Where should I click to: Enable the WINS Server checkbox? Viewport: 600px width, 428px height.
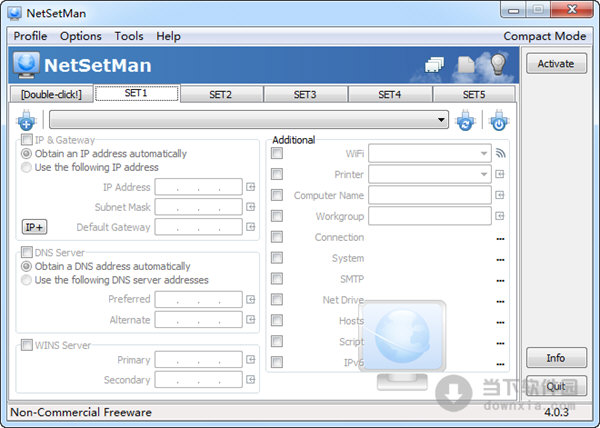pos(27,345)
